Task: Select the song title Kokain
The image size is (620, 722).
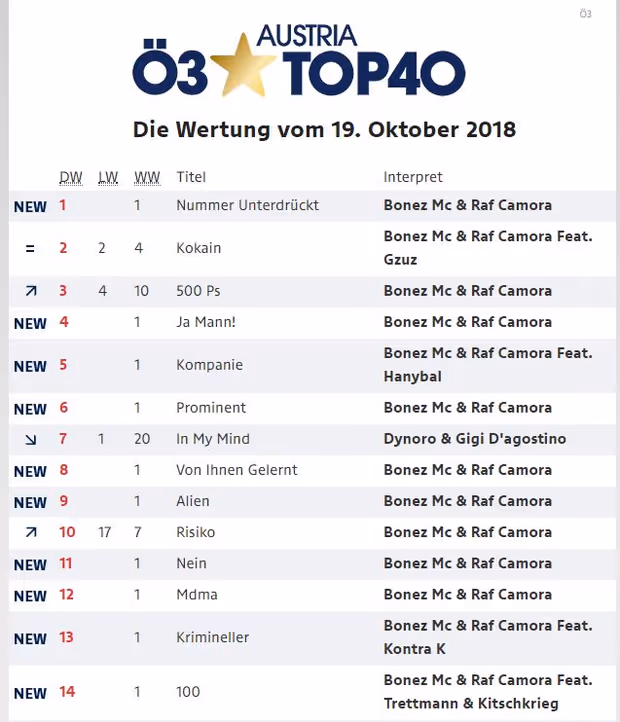Action: pos(199,248)
